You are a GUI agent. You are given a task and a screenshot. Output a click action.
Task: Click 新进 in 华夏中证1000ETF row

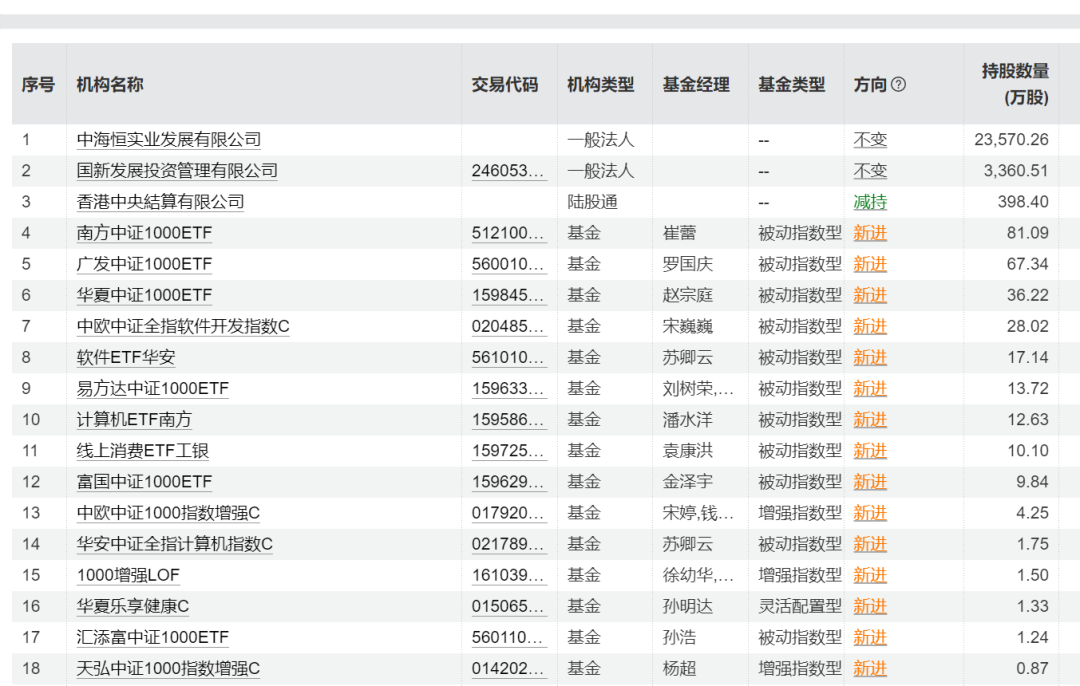[870, 295]
